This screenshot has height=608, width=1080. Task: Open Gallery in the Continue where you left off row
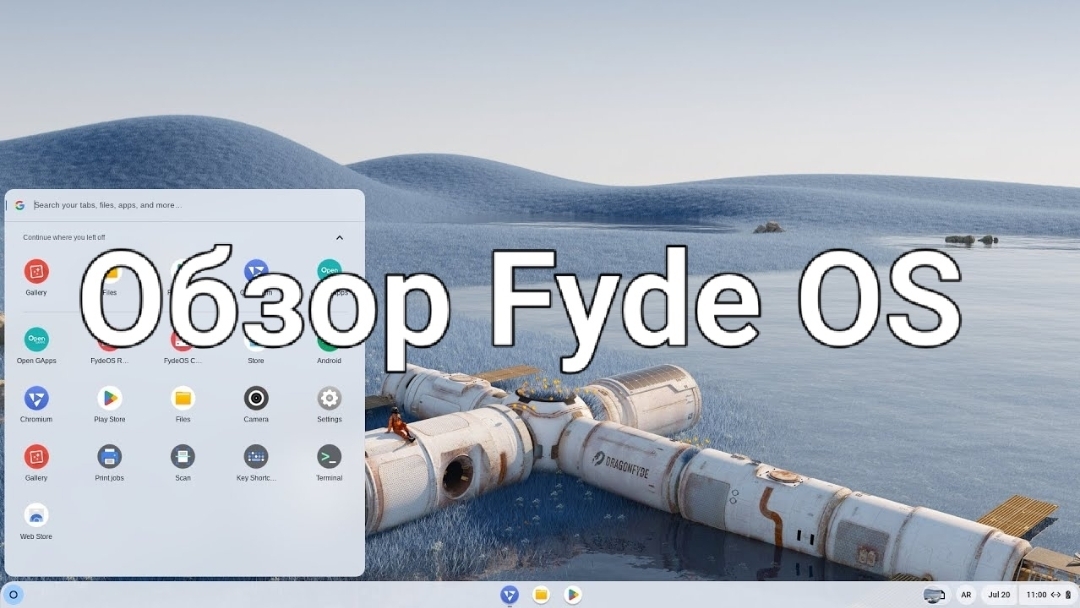tap(36, 277)
